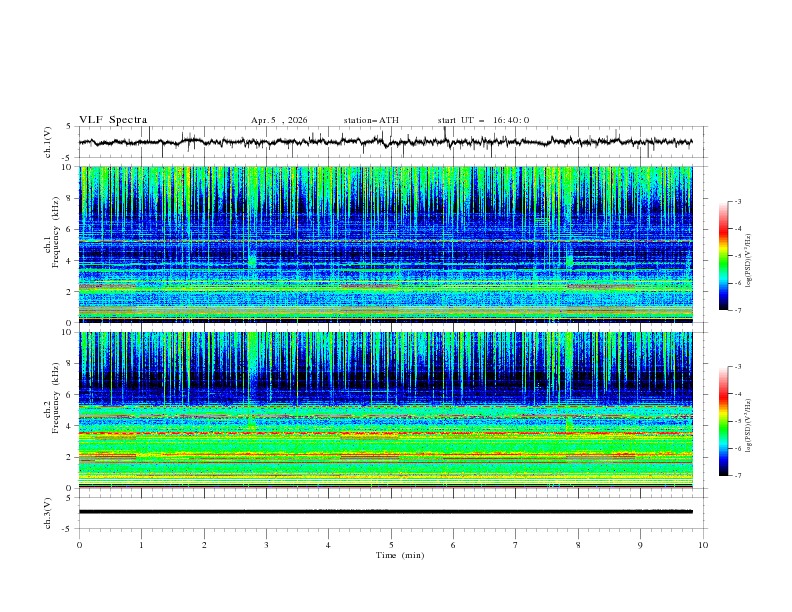Click the '-7' value on lower colorbar

tap(737, 476)
